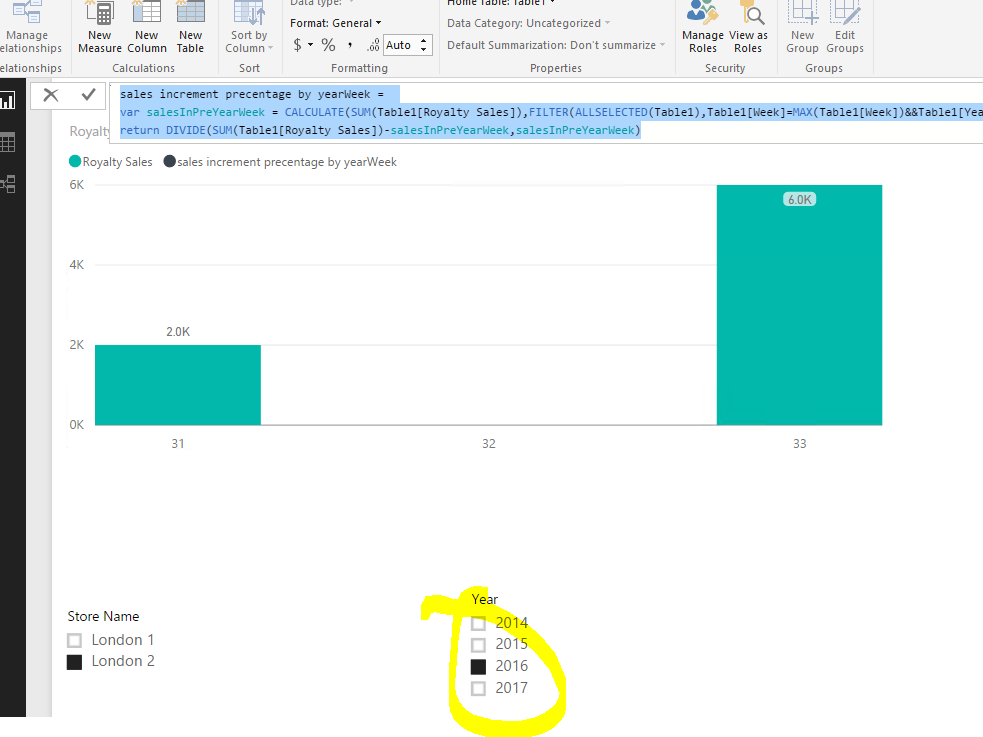Click the 2.0K data label

pyautogui.click(x=178, y=332)
